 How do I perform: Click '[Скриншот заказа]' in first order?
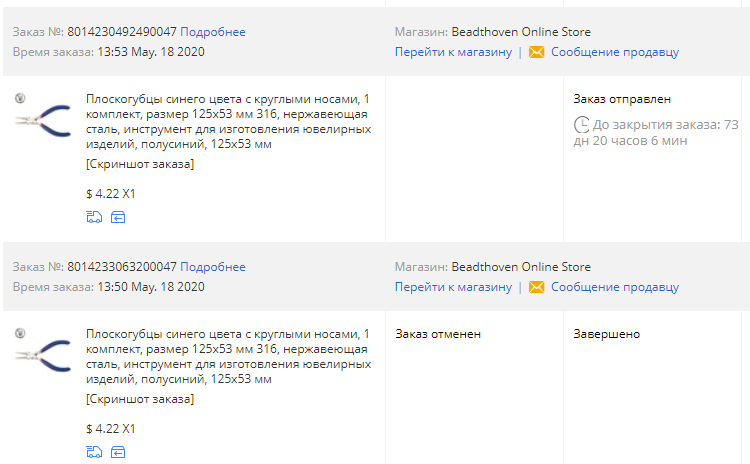coord(140,164)
